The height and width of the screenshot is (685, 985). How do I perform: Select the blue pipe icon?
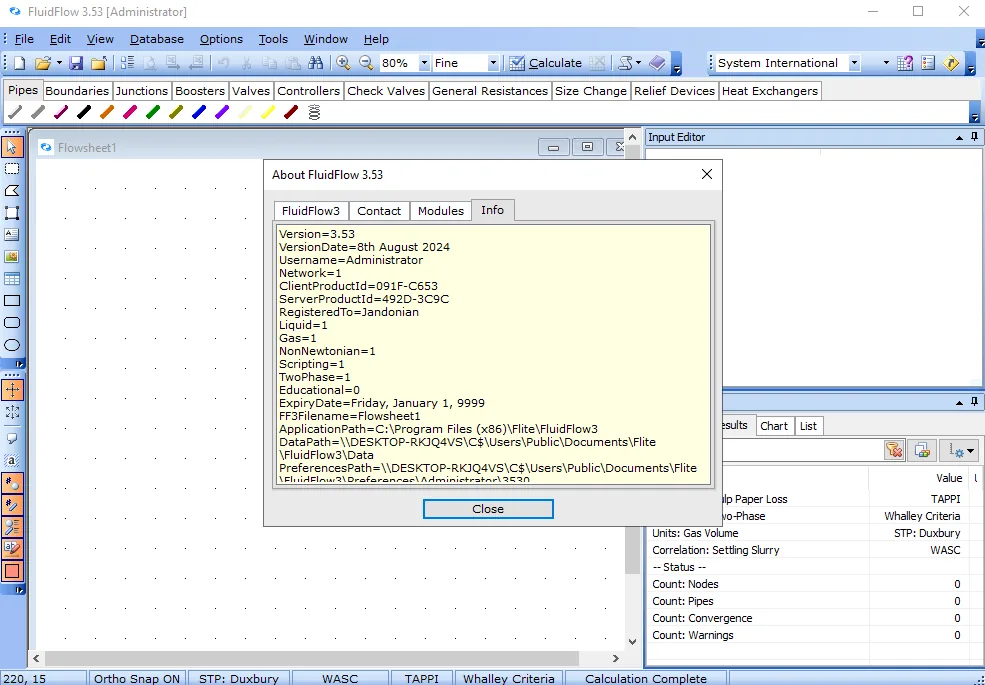pos(199,112)
